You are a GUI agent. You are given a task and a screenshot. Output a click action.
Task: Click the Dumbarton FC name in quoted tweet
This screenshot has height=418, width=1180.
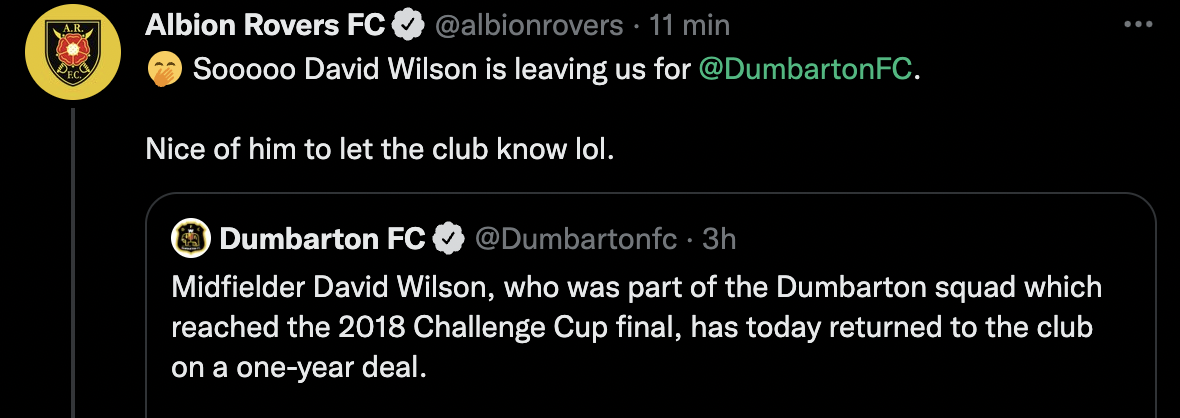(322, 239)
